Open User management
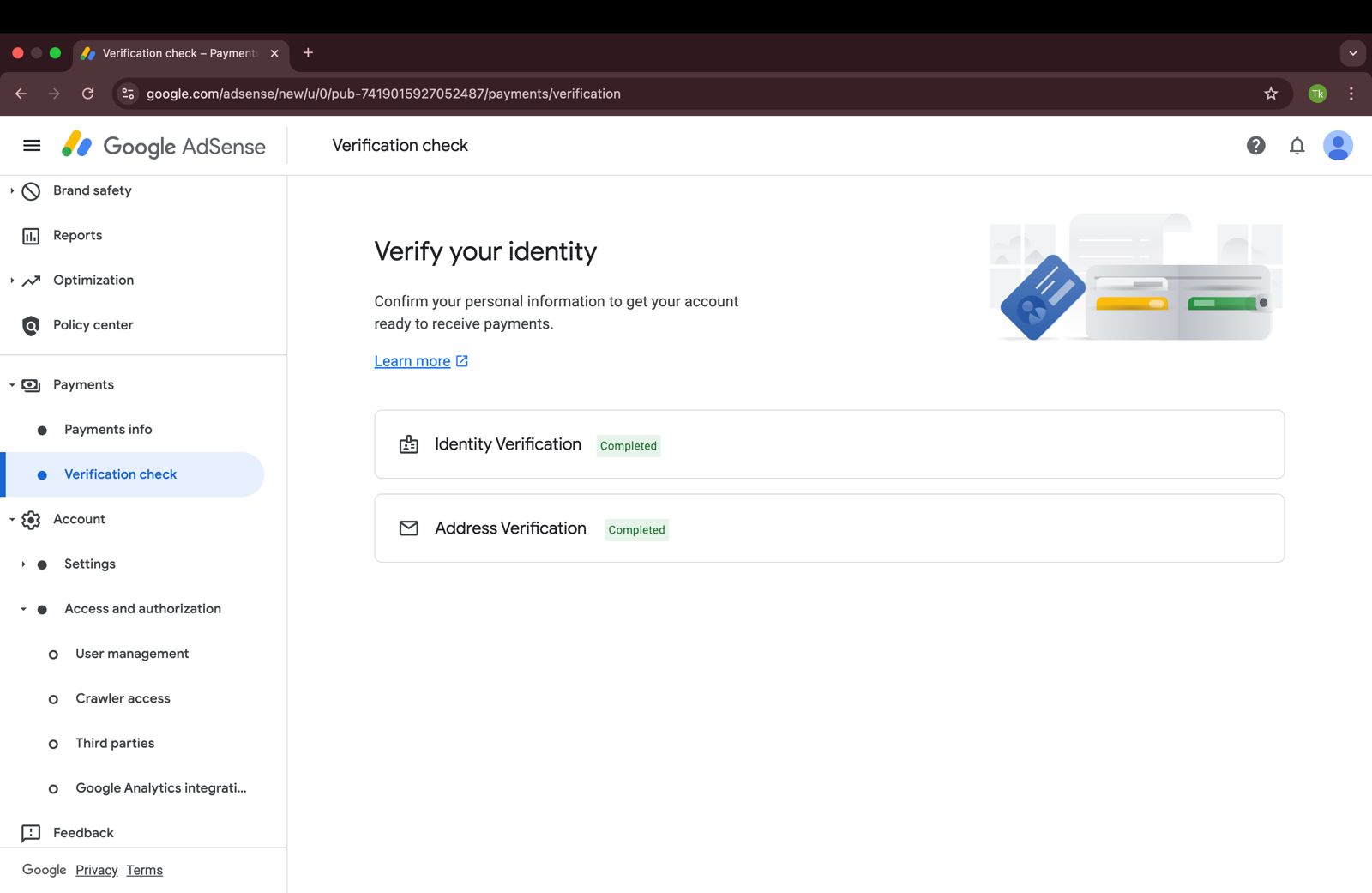The width and height of the screenshot is (1372, 893). point(133,654)
